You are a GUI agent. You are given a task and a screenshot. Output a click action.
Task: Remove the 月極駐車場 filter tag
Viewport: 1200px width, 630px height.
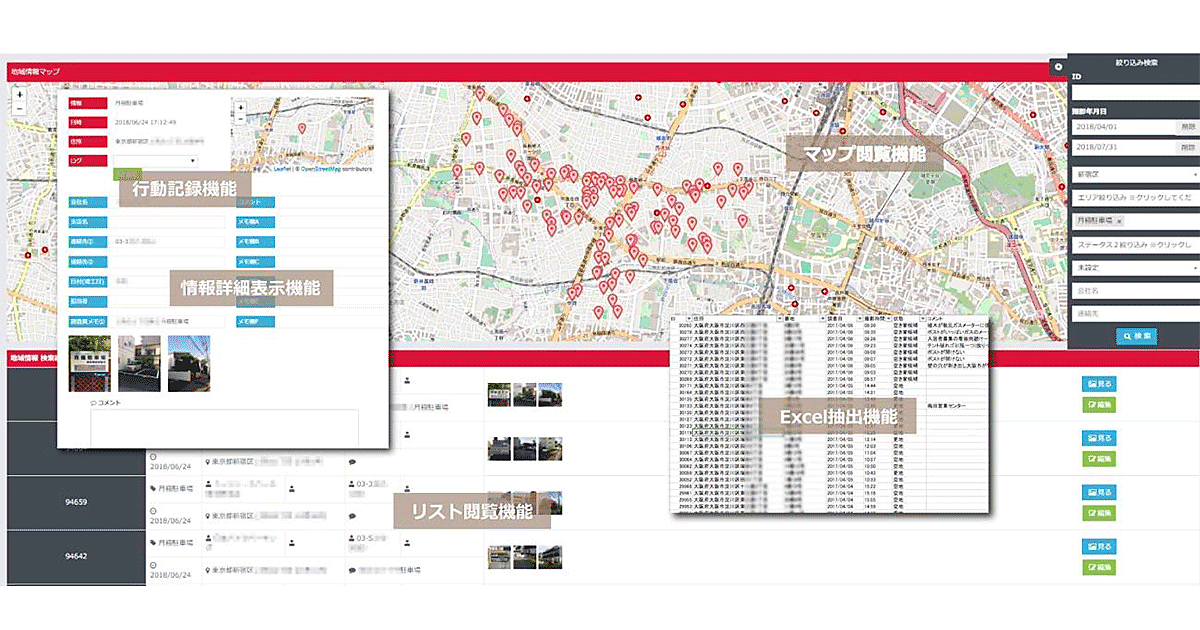(1119, 220)
